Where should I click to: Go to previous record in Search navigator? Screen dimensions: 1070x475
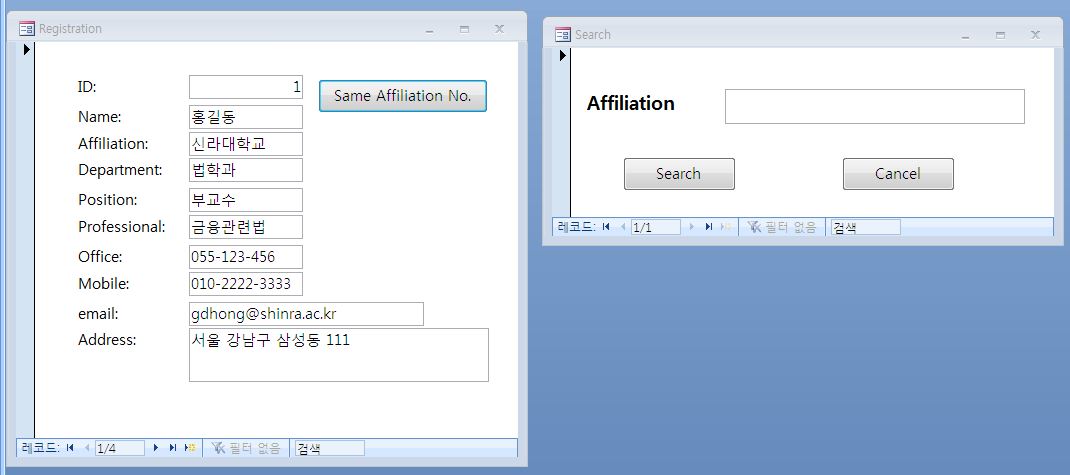pos(622,227)
